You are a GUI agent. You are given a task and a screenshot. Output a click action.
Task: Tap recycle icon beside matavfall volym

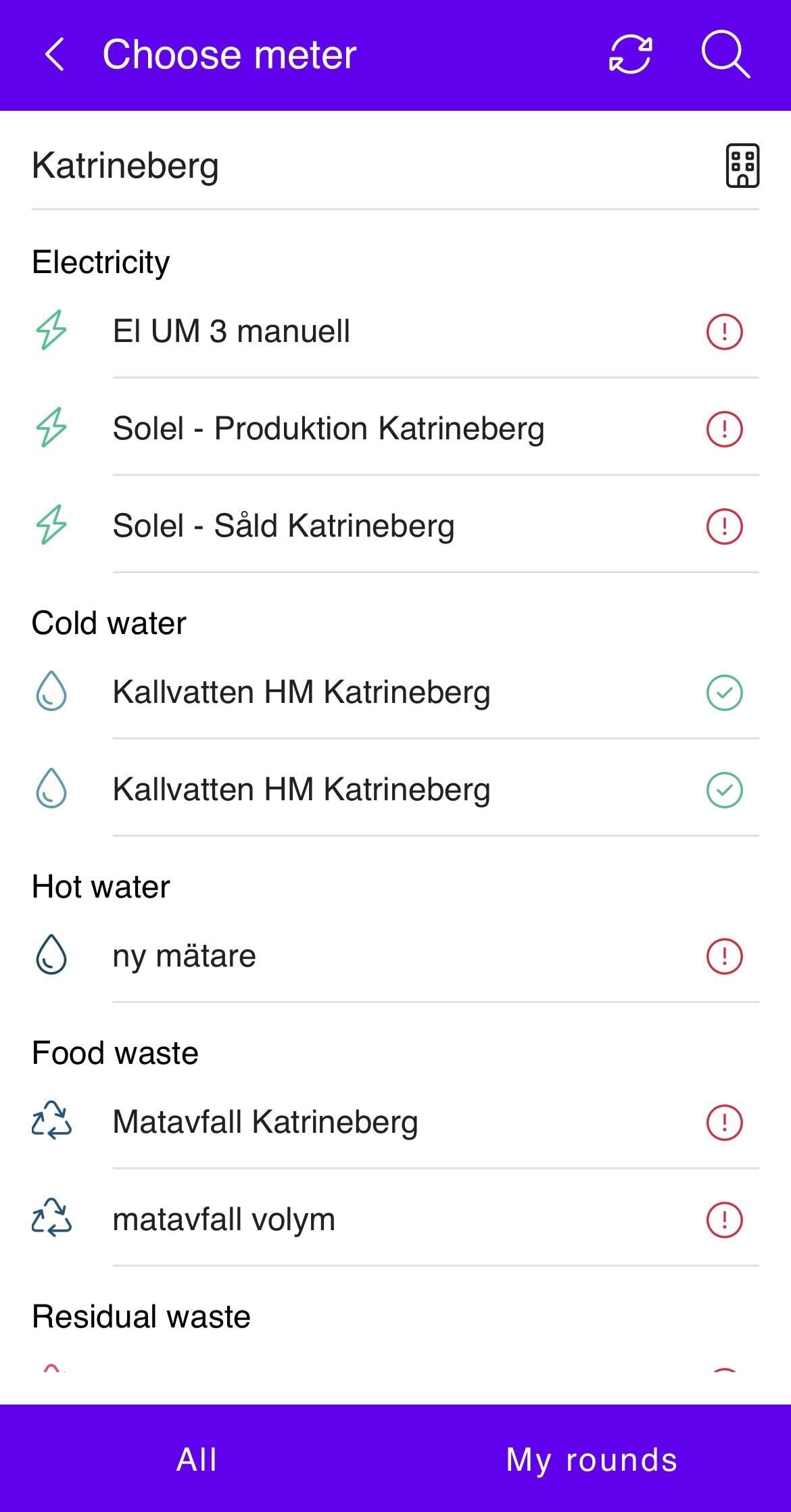click(x=51, y=1219)
